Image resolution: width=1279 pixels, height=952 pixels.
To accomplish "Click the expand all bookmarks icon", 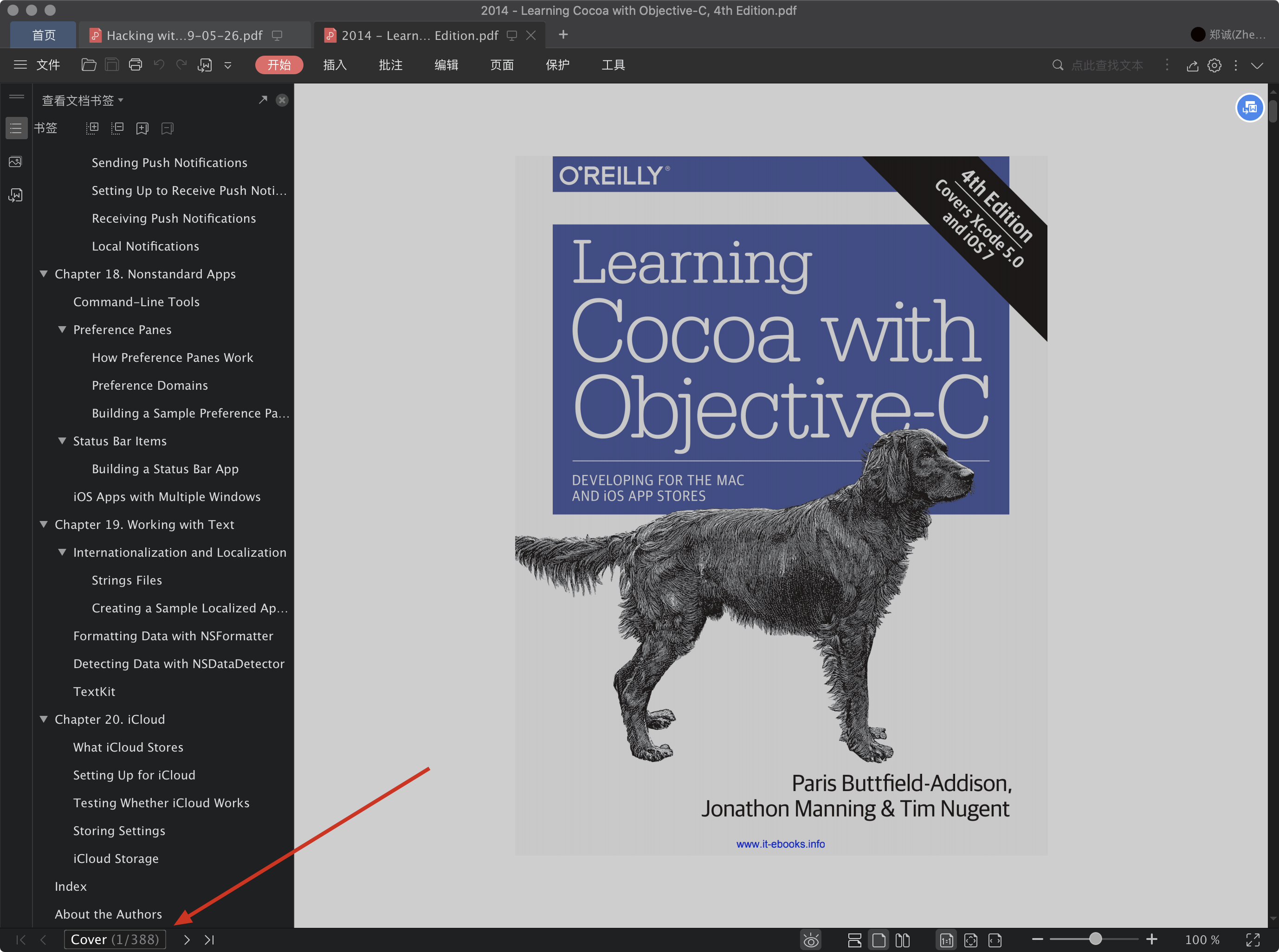I will point(92,128).
